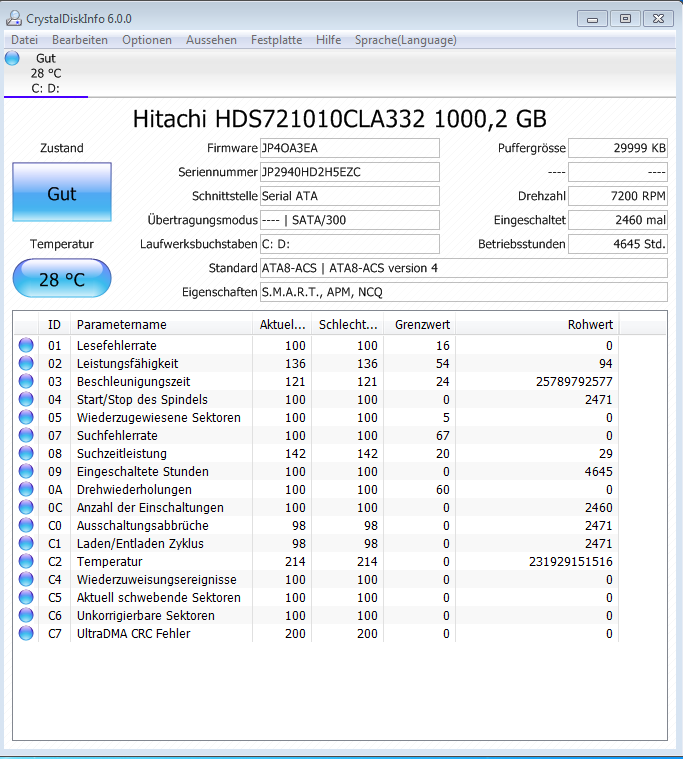Click status orb for Aktuell schwebende Sektoren
The image size is (683, 759).
[x=26, y=597]
